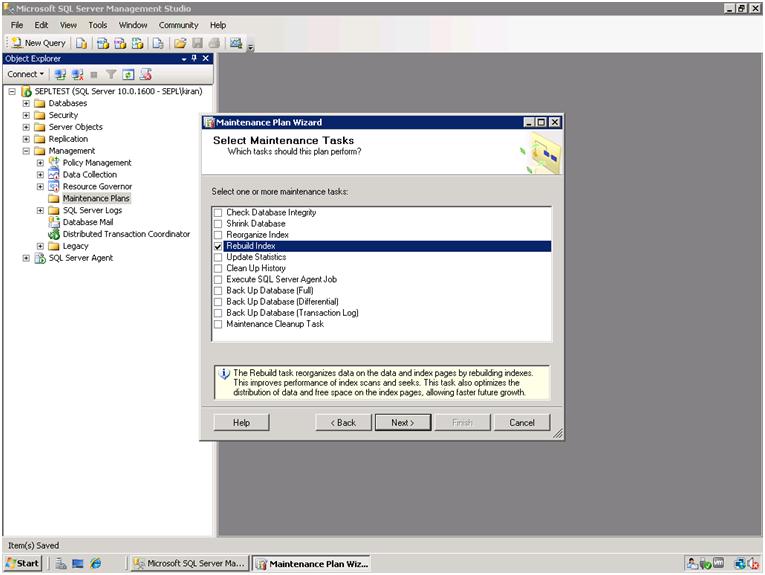Viewport: 765px width, 575px height.
Task: Check the Reorganize Index checkbox
Action: tap(218, 235)
